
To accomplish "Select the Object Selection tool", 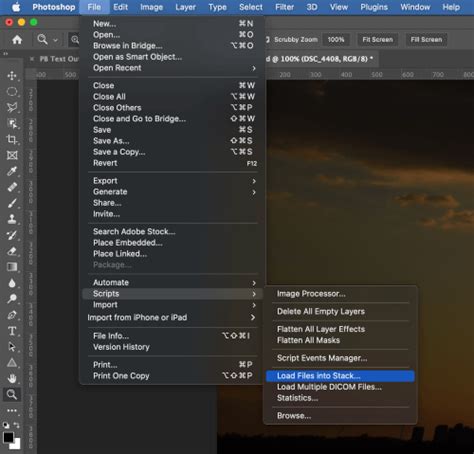I will [12, 123].
